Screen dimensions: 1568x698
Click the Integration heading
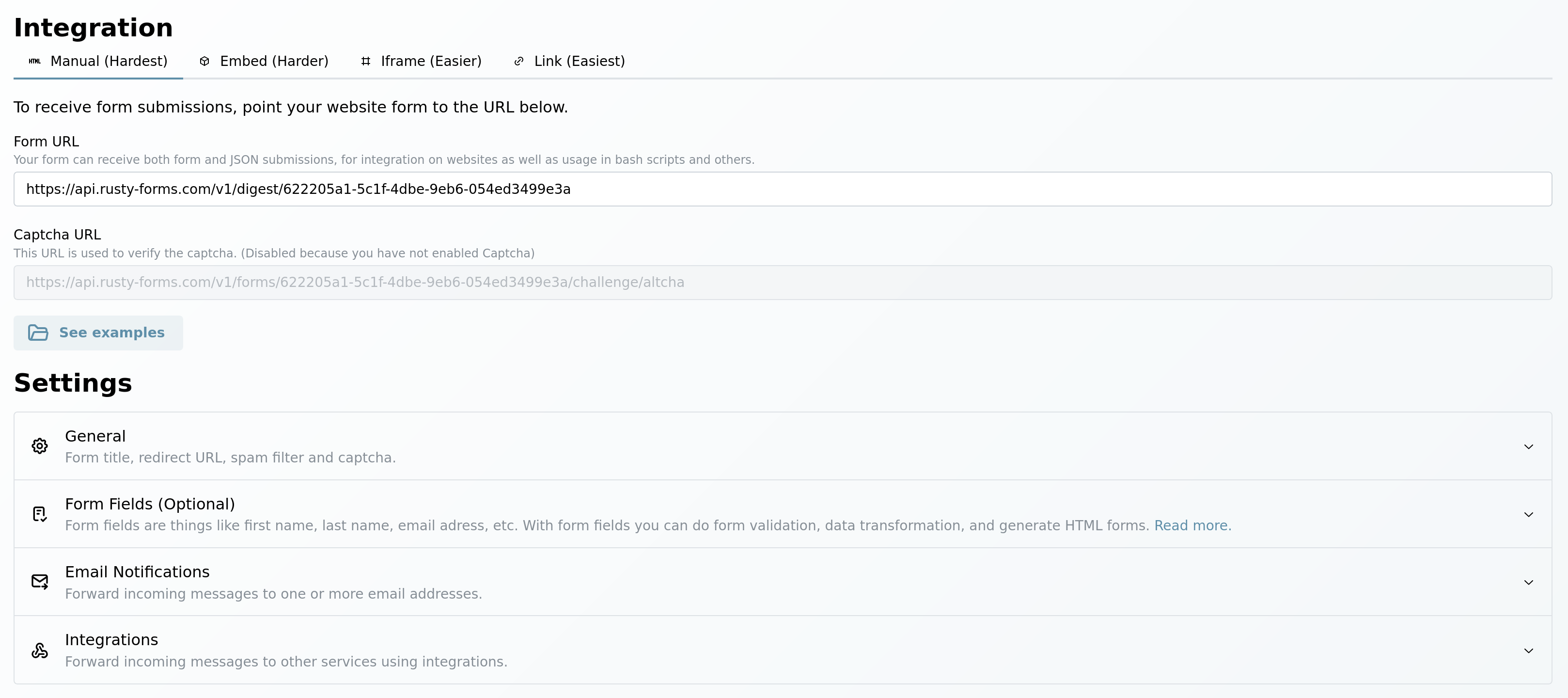coord(93,28)
